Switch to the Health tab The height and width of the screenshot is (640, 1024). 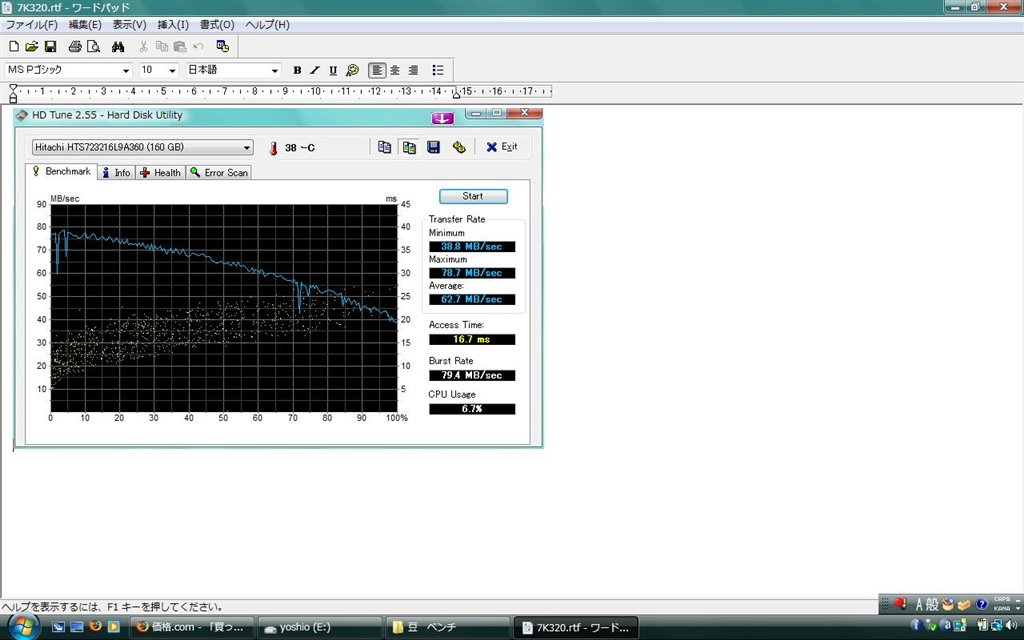(160, 172)
